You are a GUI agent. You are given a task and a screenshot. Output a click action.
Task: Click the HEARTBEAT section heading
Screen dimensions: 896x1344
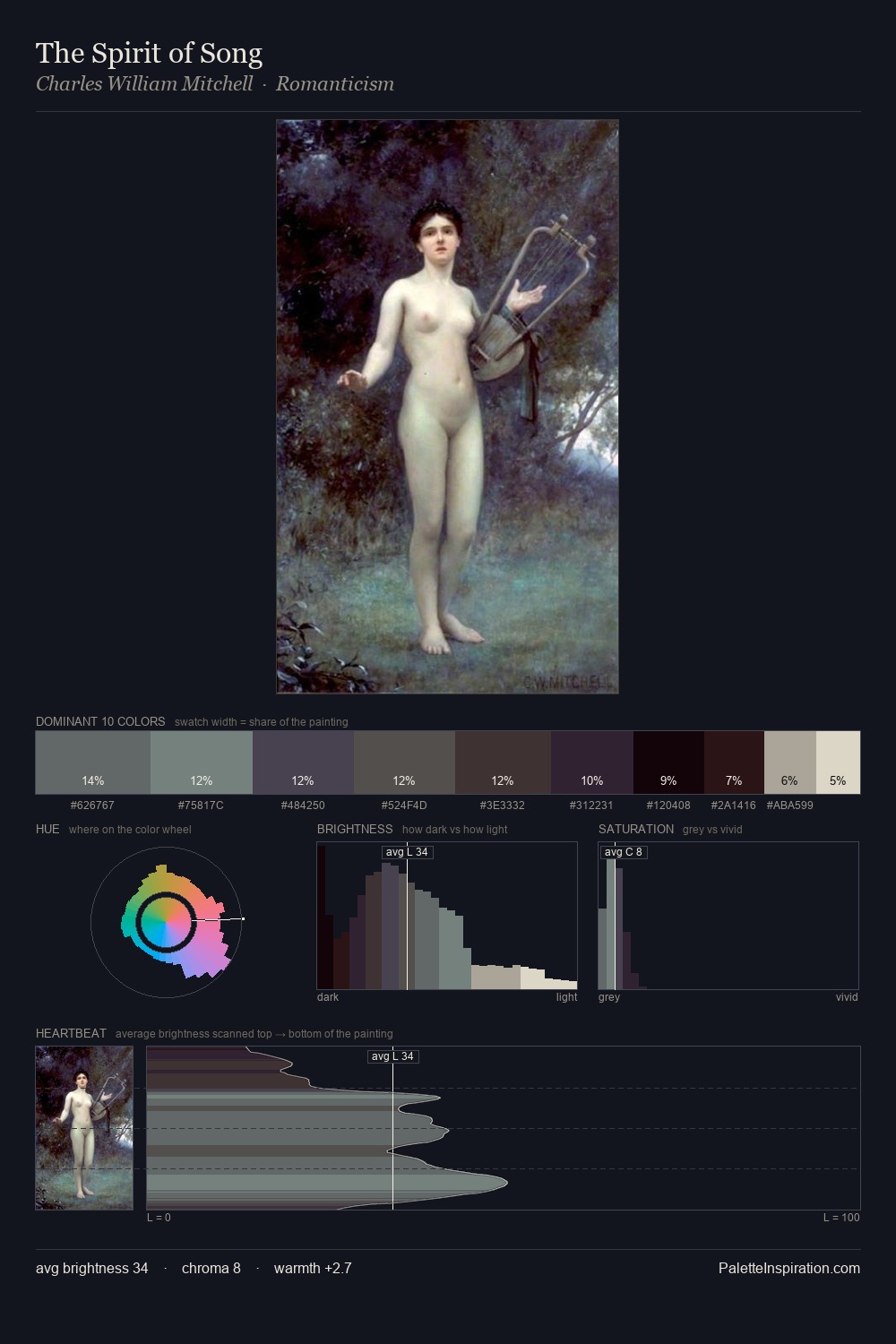coord(71,1033)
